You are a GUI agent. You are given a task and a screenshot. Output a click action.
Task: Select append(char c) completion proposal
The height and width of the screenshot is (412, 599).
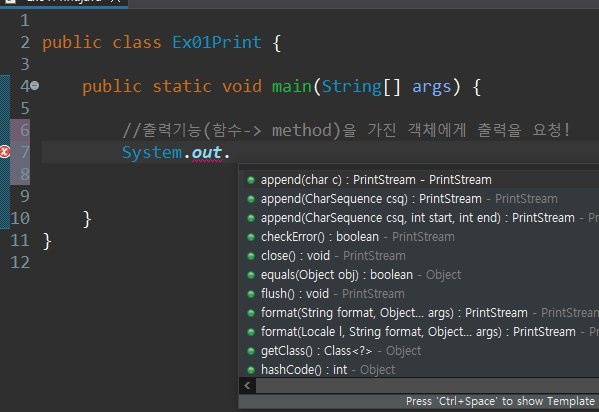click(x=421, y=180)
